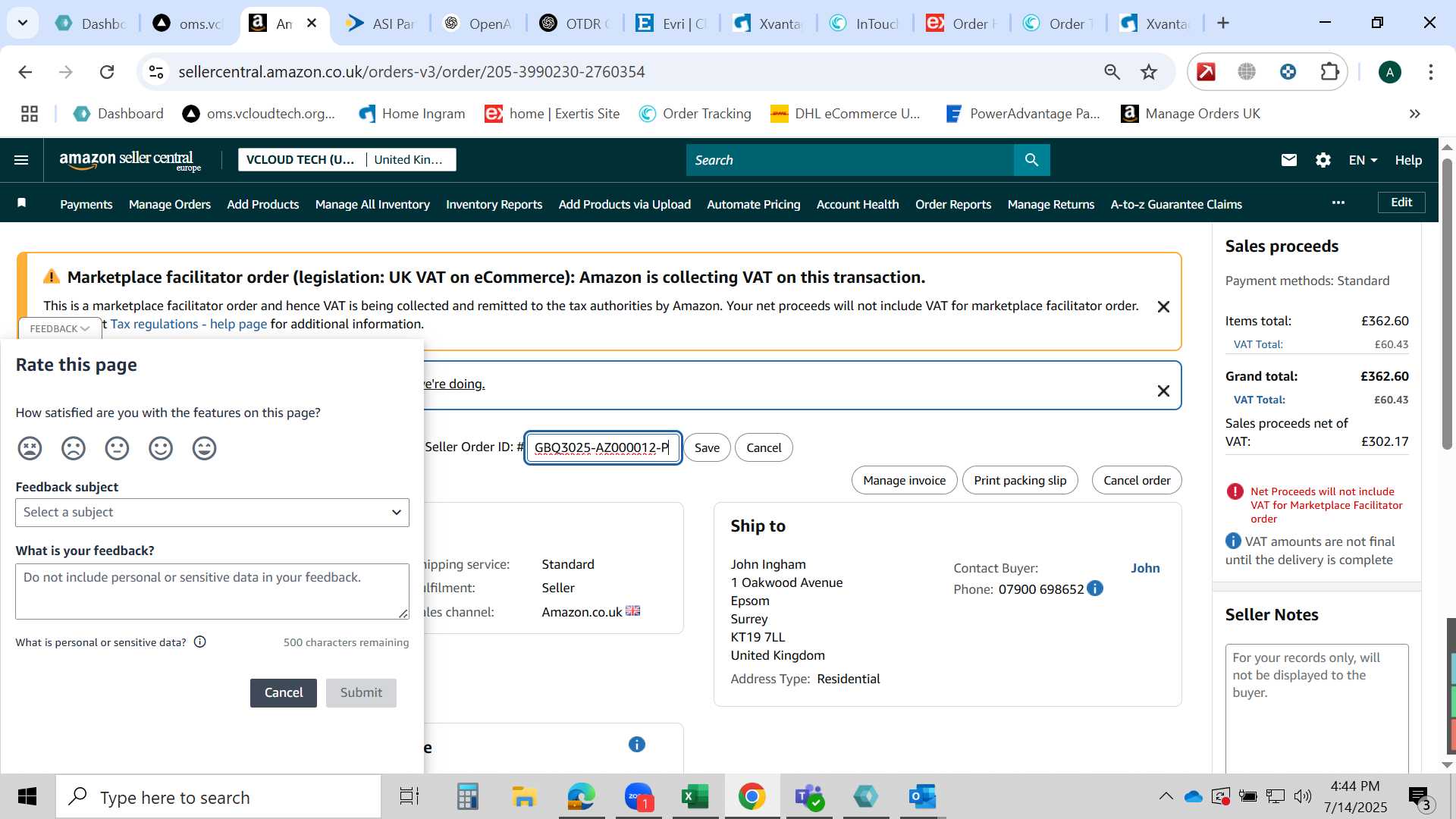Switch to the oms.vc browser tab
Viewport: 1456px width, 819px height.
[189, 24]
